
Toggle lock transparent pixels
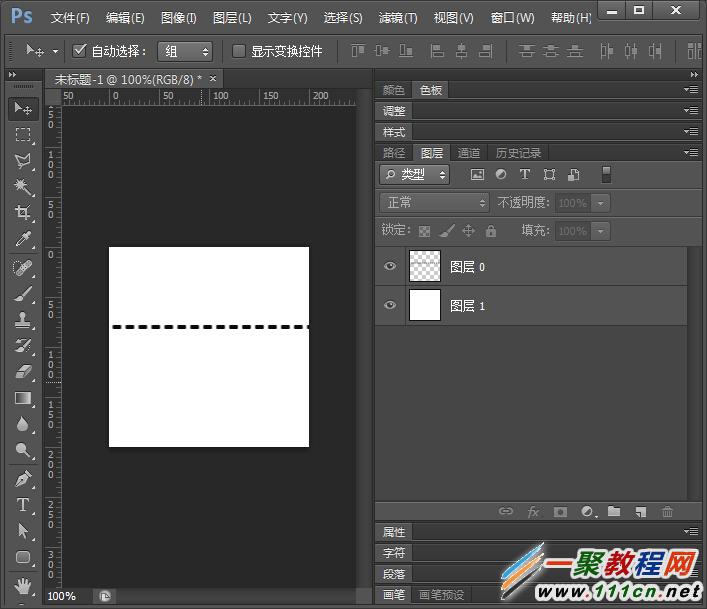click(424, 231)
